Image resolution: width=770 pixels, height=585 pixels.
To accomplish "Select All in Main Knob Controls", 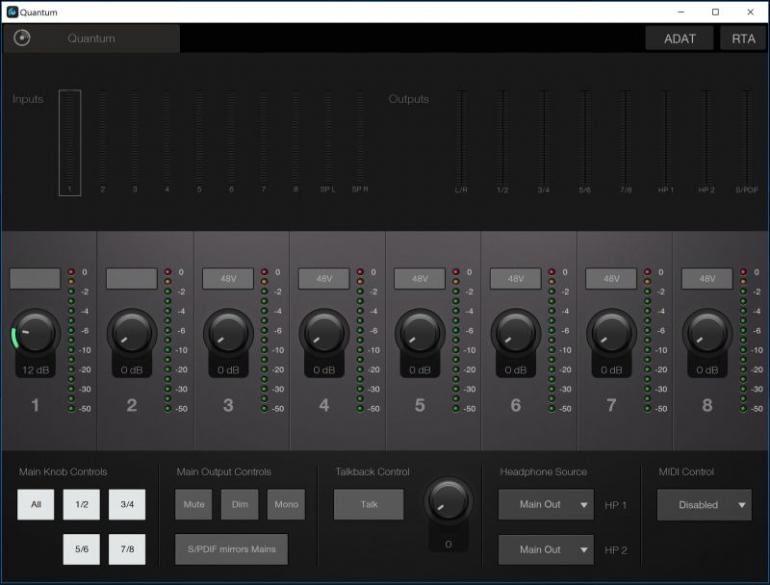I will pyautogui.click(x=35, y=504).
